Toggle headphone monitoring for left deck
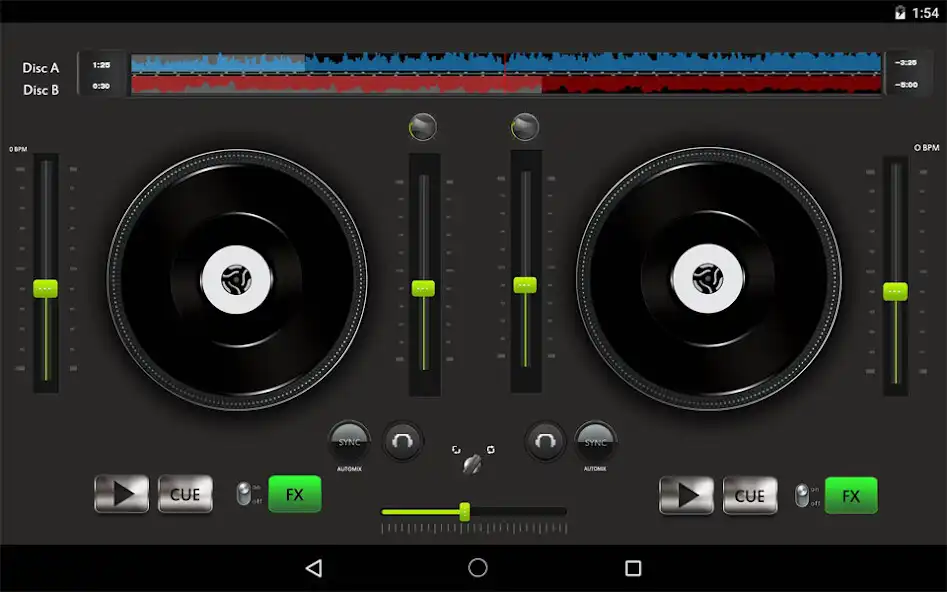The image size is (947, 592). (402, 441)
